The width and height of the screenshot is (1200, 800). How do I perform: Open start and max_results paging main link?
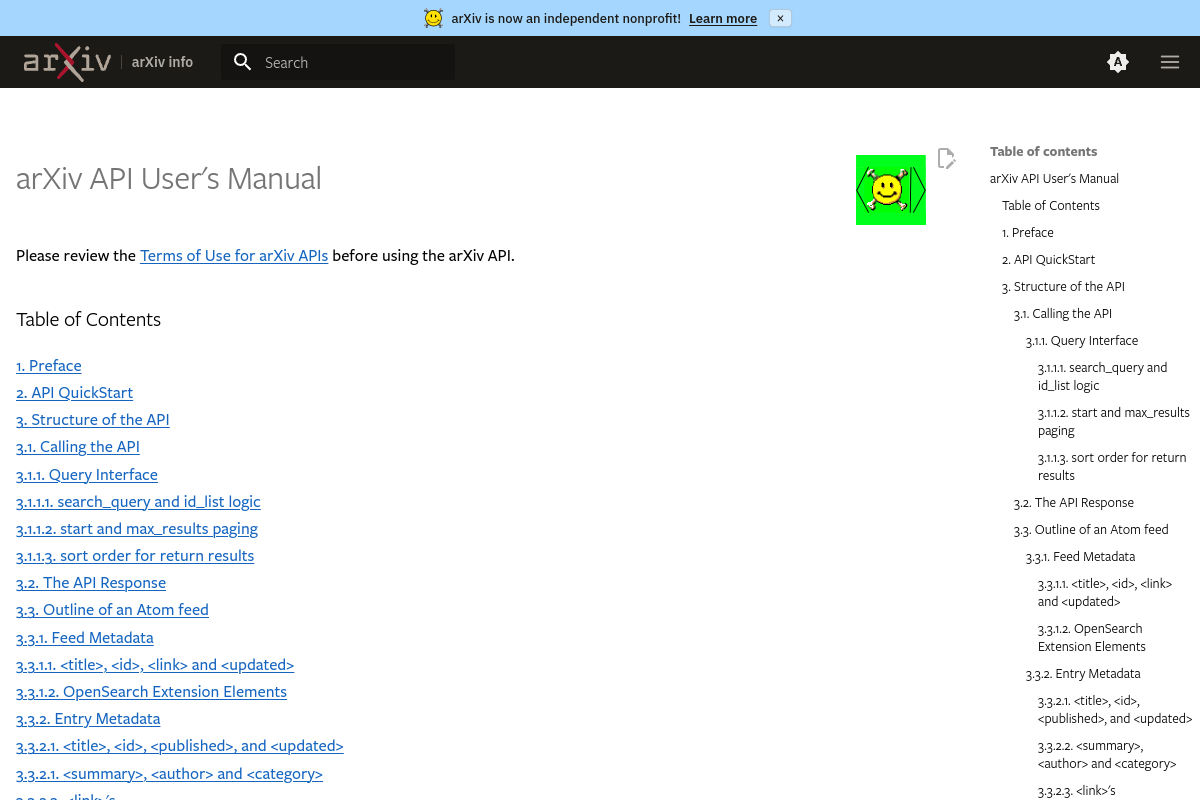point(137,528)
